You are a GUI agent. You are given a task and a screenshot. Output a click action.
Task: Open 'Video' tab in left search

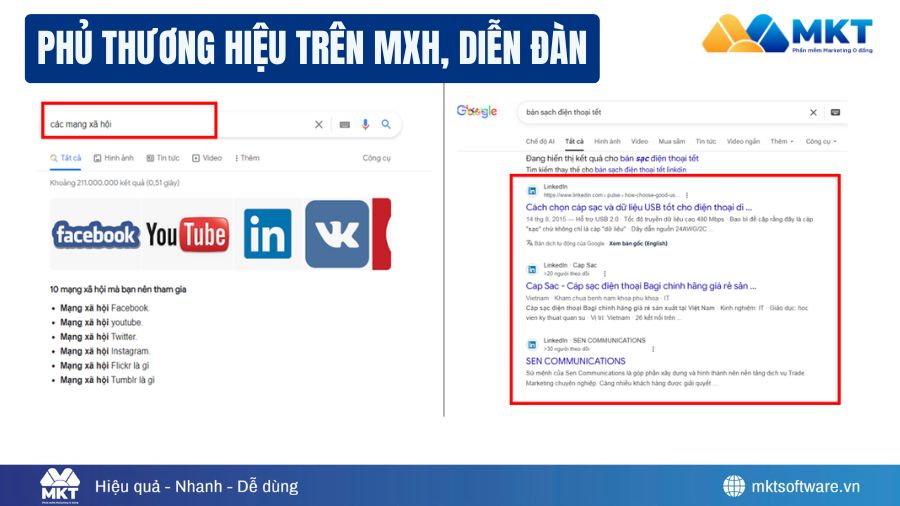[207, 158]
